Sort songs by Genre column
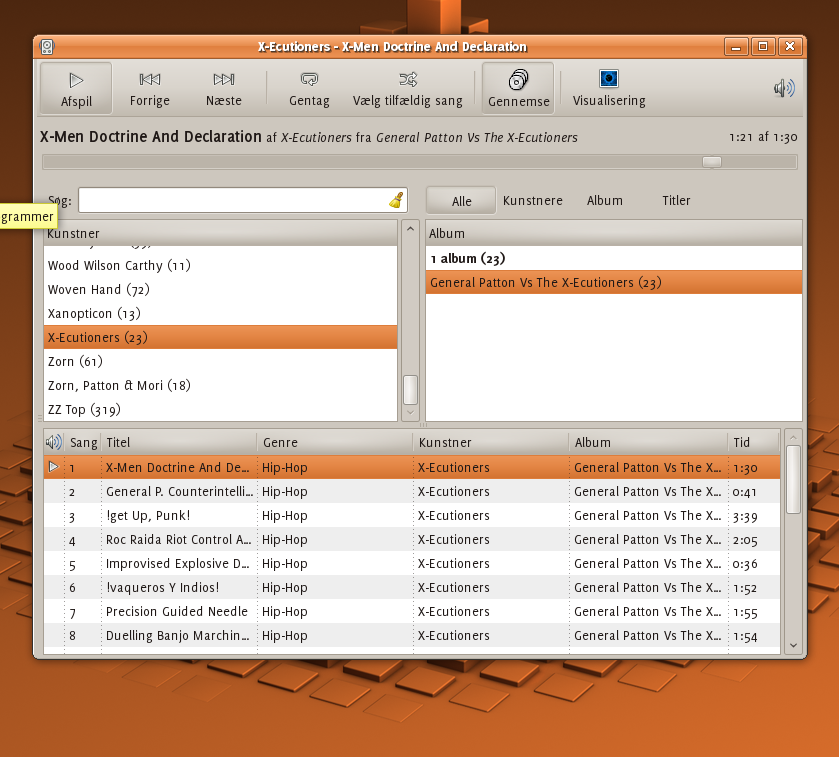Screen dimensions: 839x757 coord(335,442)
